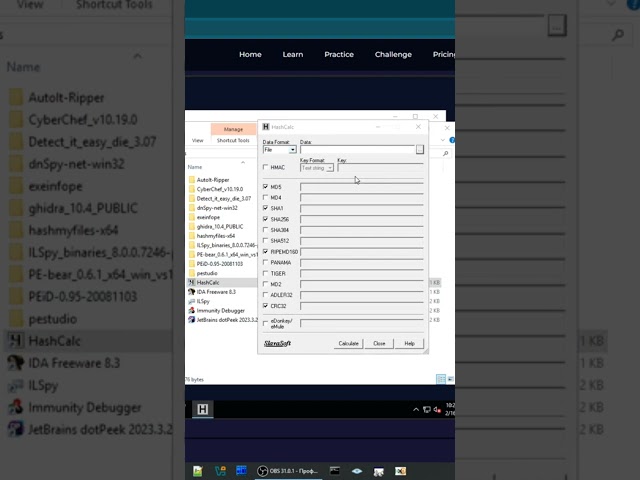Enable the MD4 checkbox

266,198
